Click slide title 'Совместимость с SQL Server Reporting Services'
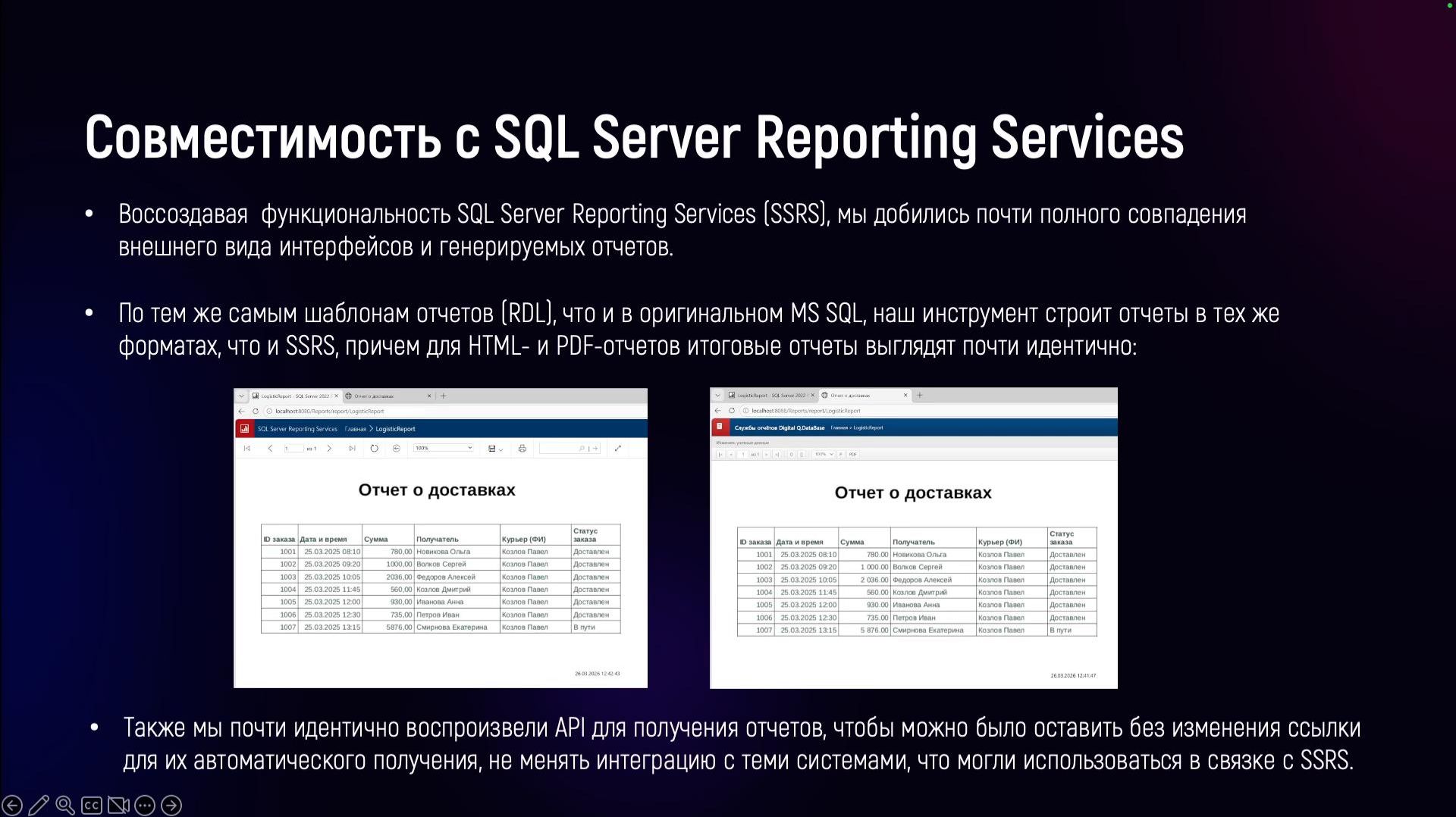1456x817 pixels. (634, 138)
